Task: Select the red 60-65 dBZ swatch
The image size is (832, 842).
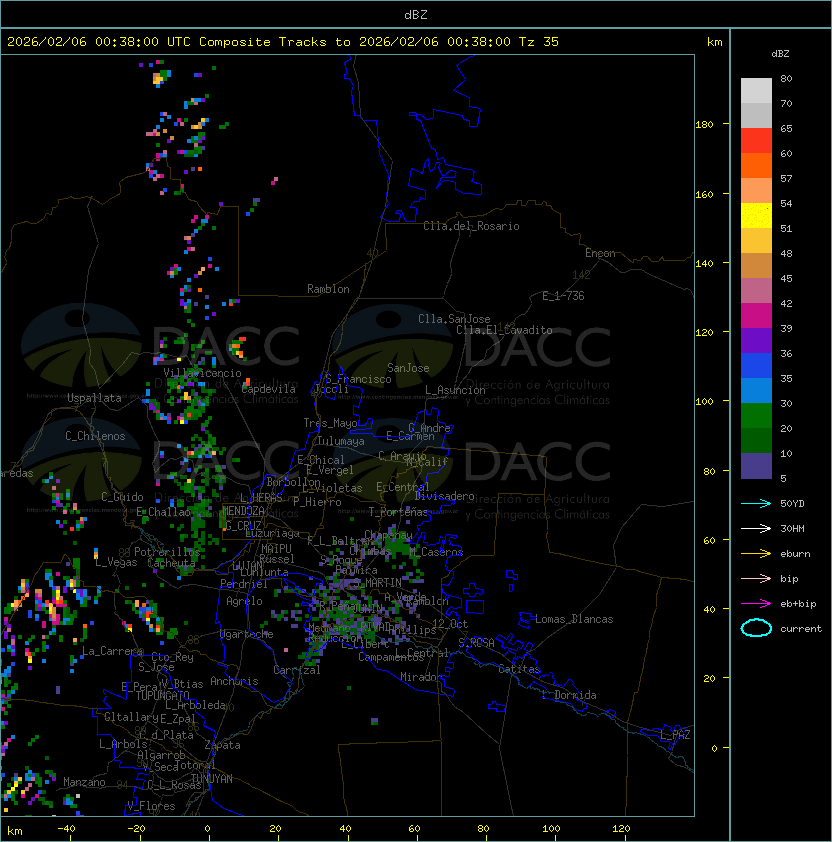Action: [x=756, y=141]
